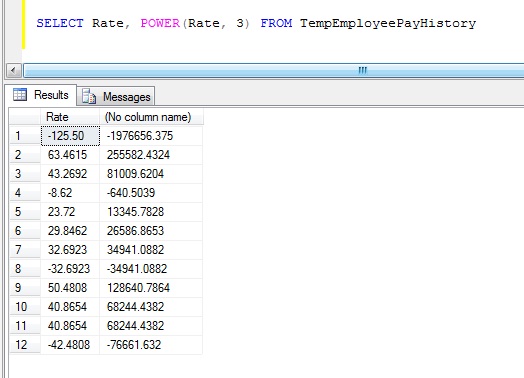524x378 pixels.
Task: Switch to the Results tab
Action: [x=41, y=95]
